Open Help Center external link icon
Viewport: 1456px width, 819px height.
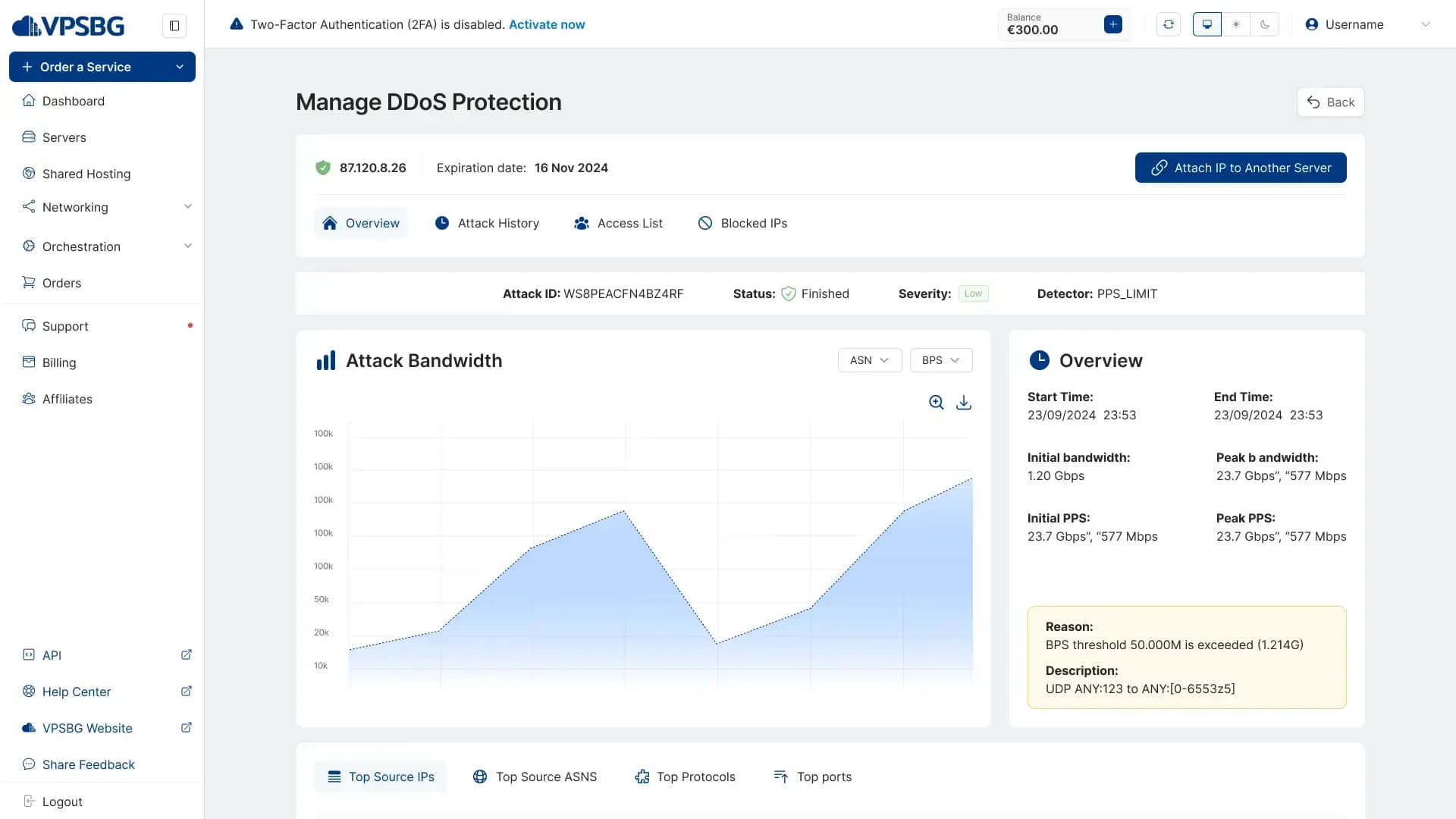[187, 691]
